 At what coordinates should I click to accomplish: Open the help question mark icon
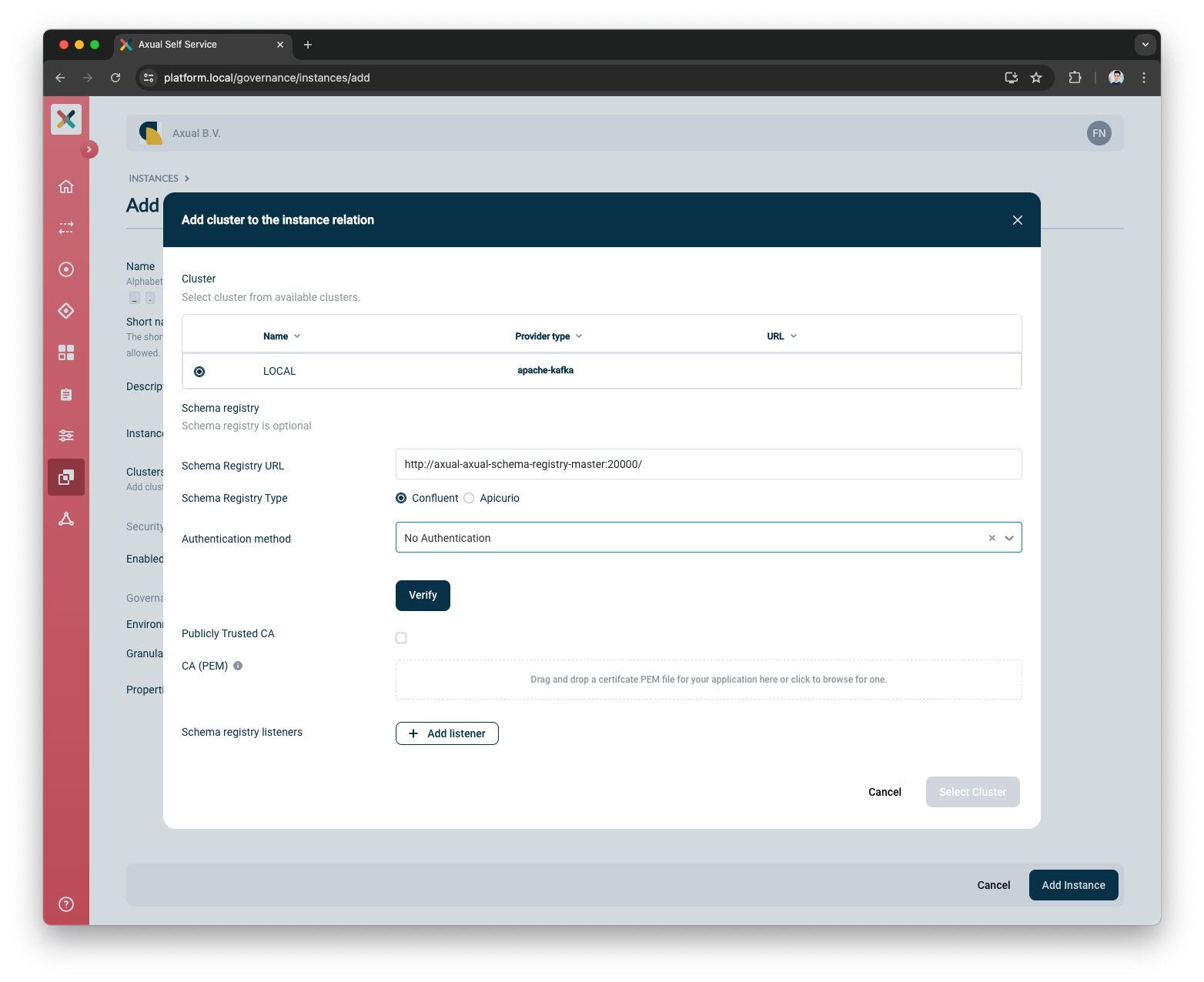point(66,904)
